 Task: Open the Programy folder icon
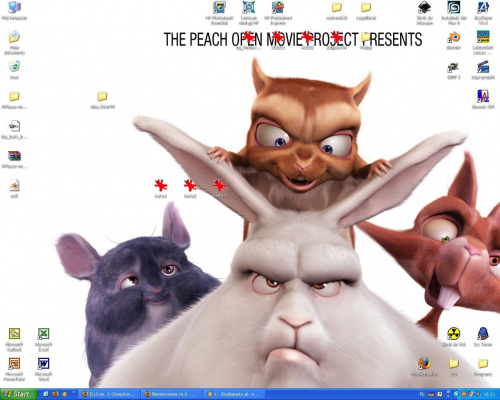[x=483, y=363]
